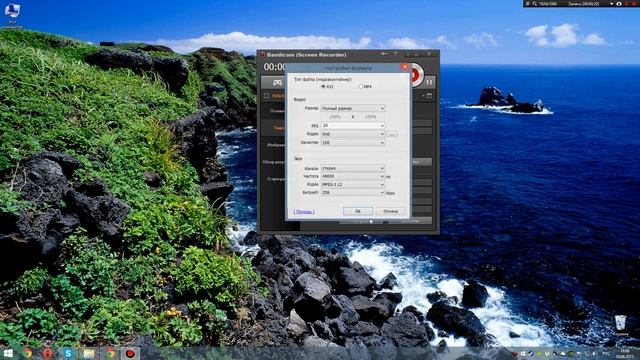Viewport: 640px width, 360px height.
Task: Open the audio channels dropdown
Action: point(353,168)
